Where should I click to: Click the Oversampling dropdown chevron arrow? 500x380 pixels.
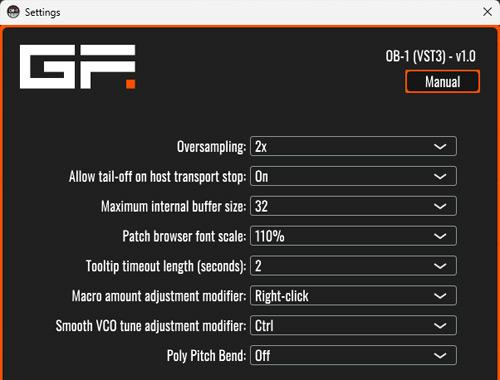click(x=440, y=146)
